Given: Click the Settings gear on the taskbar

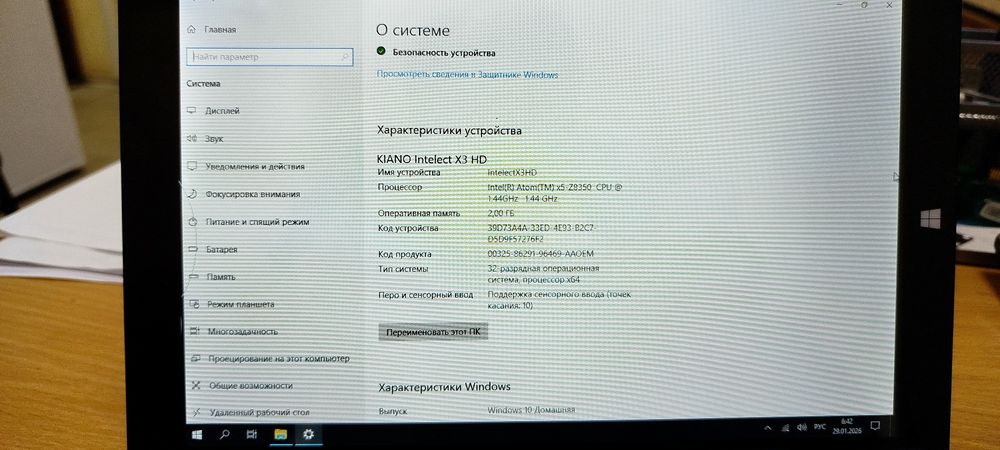Looking at the screenshot, I should click(309, 435).
